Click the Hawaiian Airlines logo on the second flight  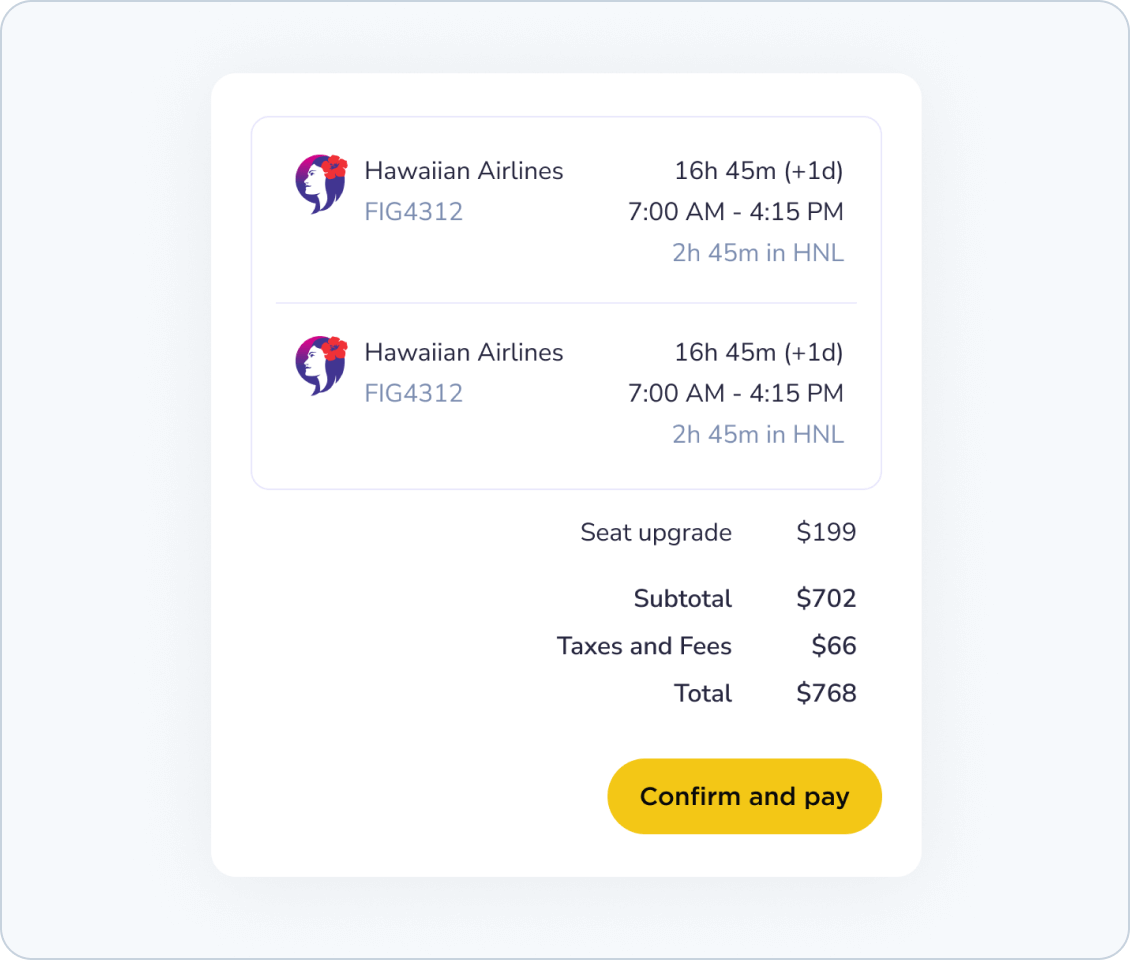[321, 365]
